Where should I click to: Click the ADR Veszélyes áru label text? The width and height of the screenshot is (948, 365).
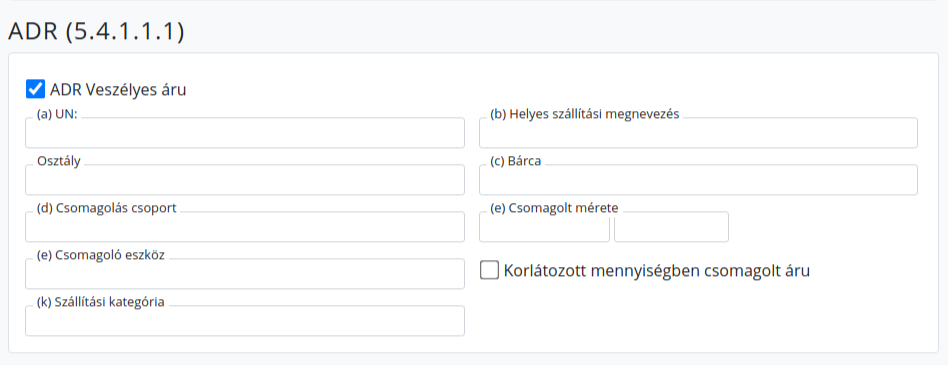tap(118, 89)
